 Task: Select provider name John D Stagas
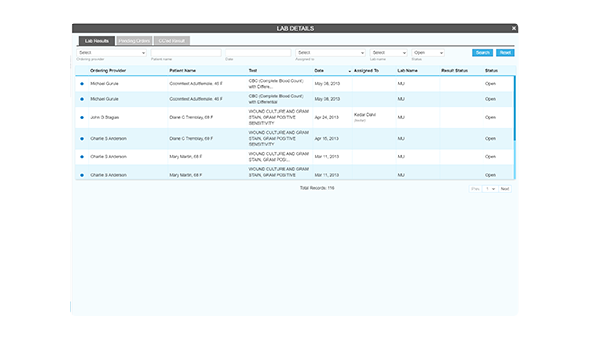pyautogui.click(x=105, y=117)
